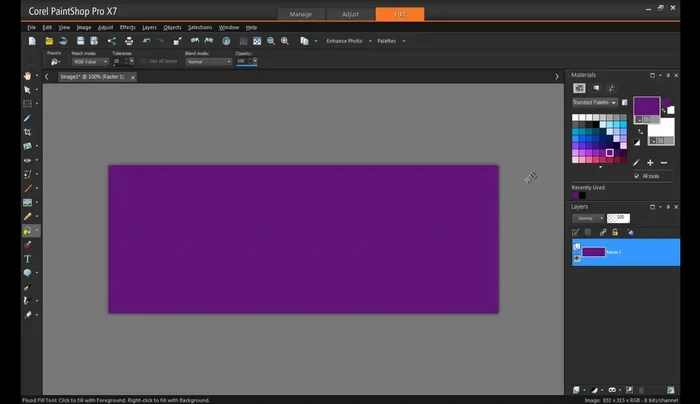The height and width of the screenshot is (404, 700).
Task: Click the Zoom out magnifier icon
Action: [x=270, y=41]
